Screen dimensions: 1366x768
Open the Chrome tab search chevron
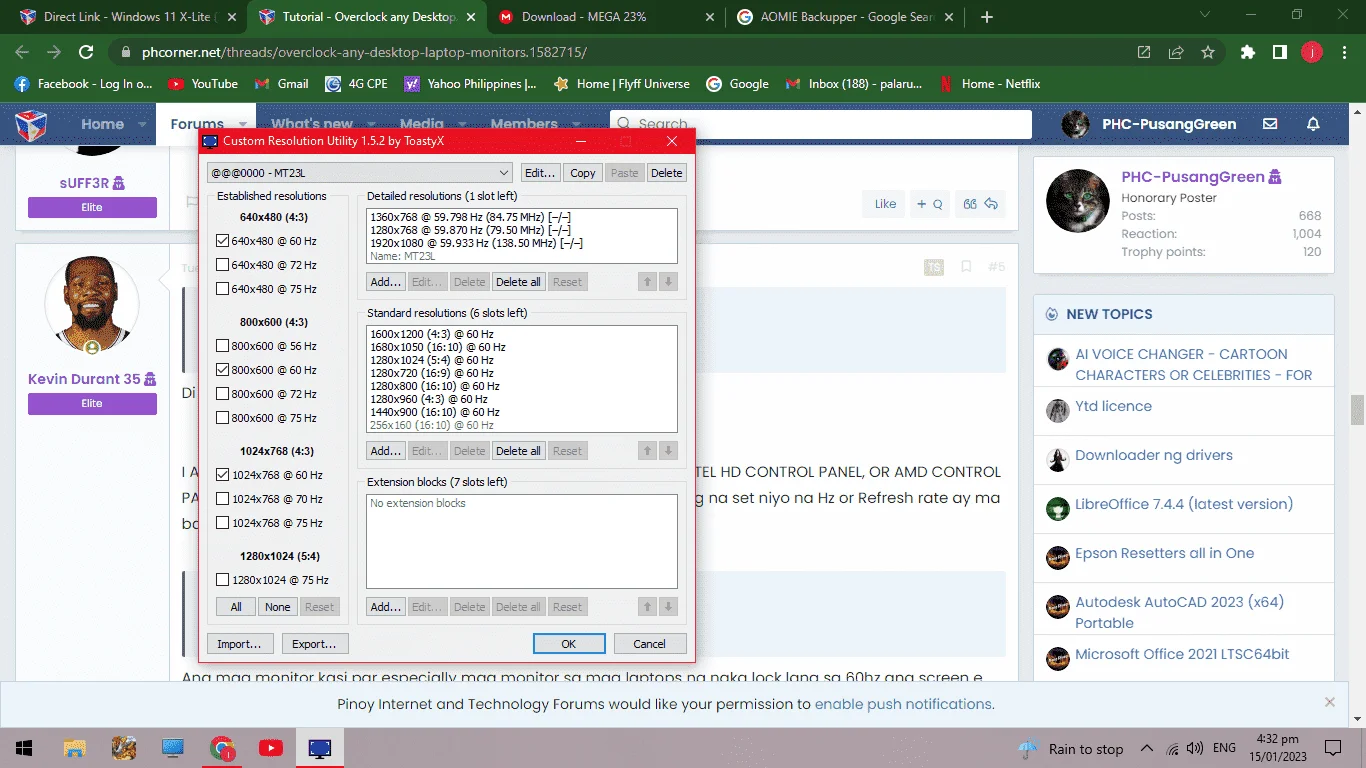pyautogui.click(x=1204, y=15)
